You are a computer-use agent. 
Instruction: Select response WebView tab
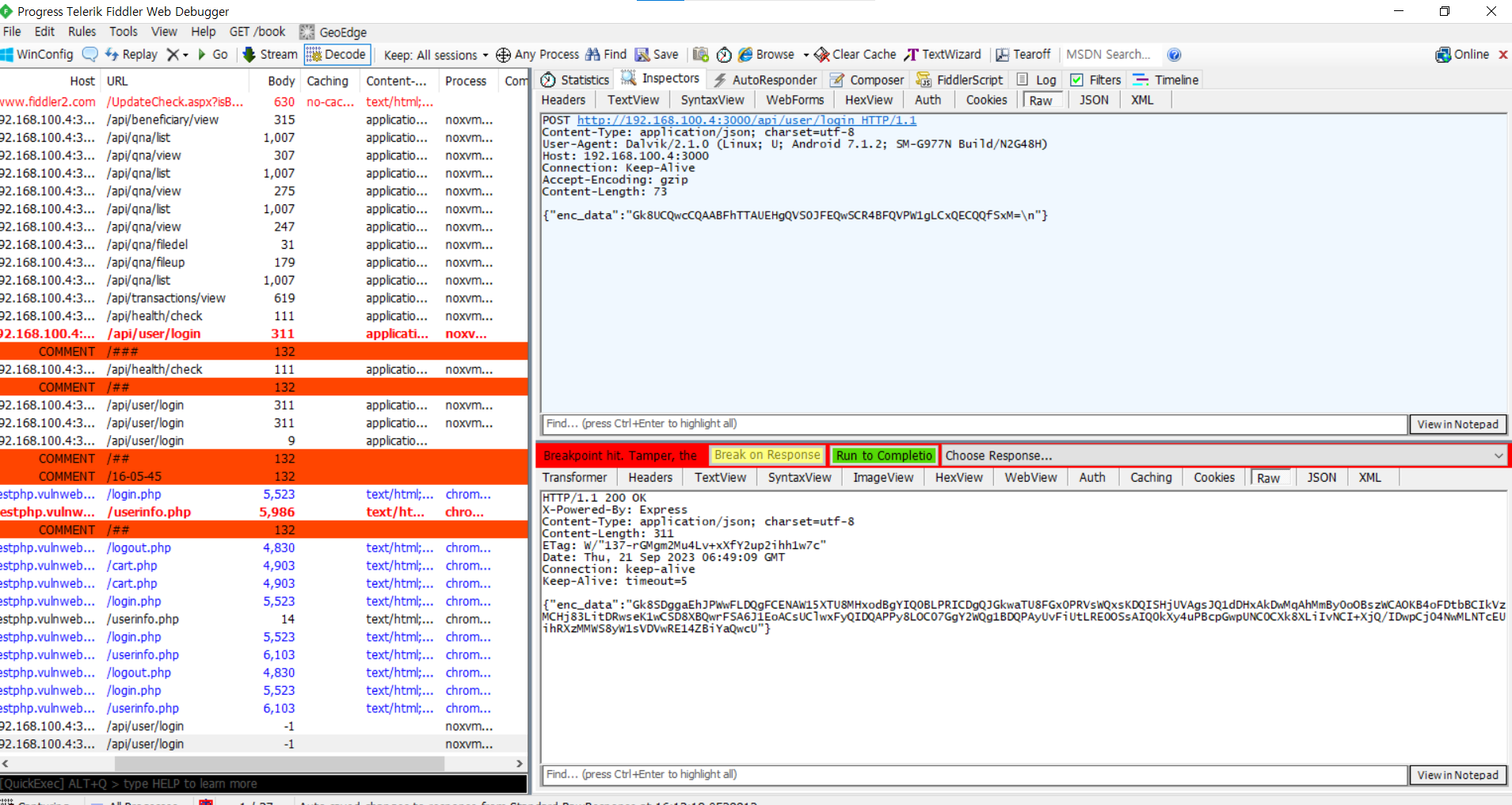(1031, 478)
